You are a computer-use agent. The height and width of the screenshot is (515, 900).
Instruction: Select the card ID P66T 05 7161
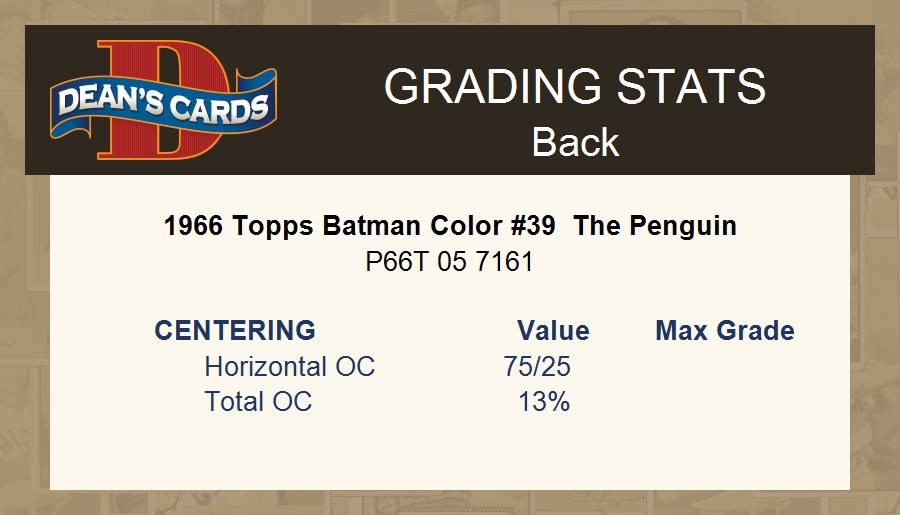(x=449, y=262)
